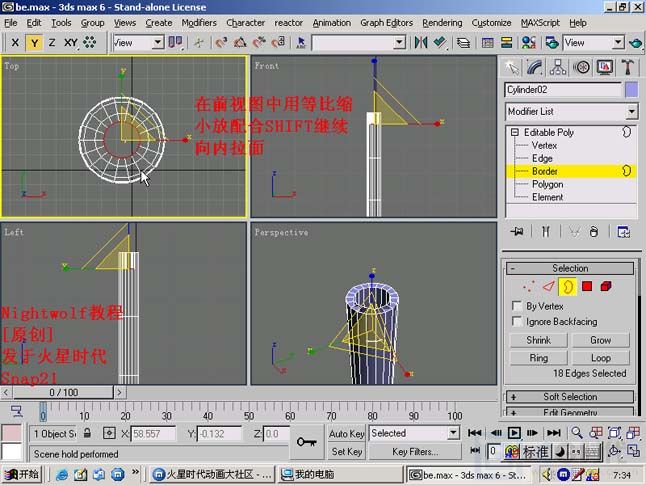
Task: Click the Ring selection button
Action: click(538, 358)
